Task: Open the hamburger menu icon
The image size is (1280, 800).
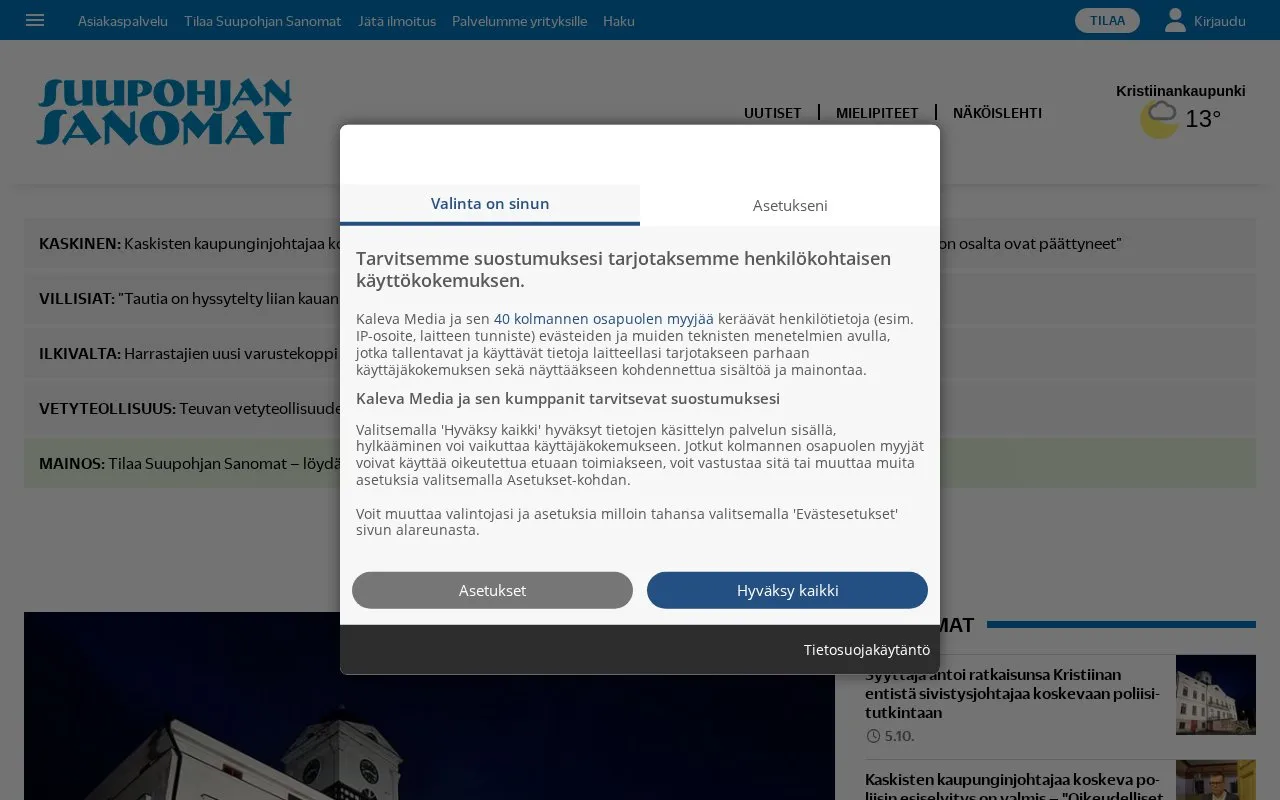Action: (x=35, y=20)
